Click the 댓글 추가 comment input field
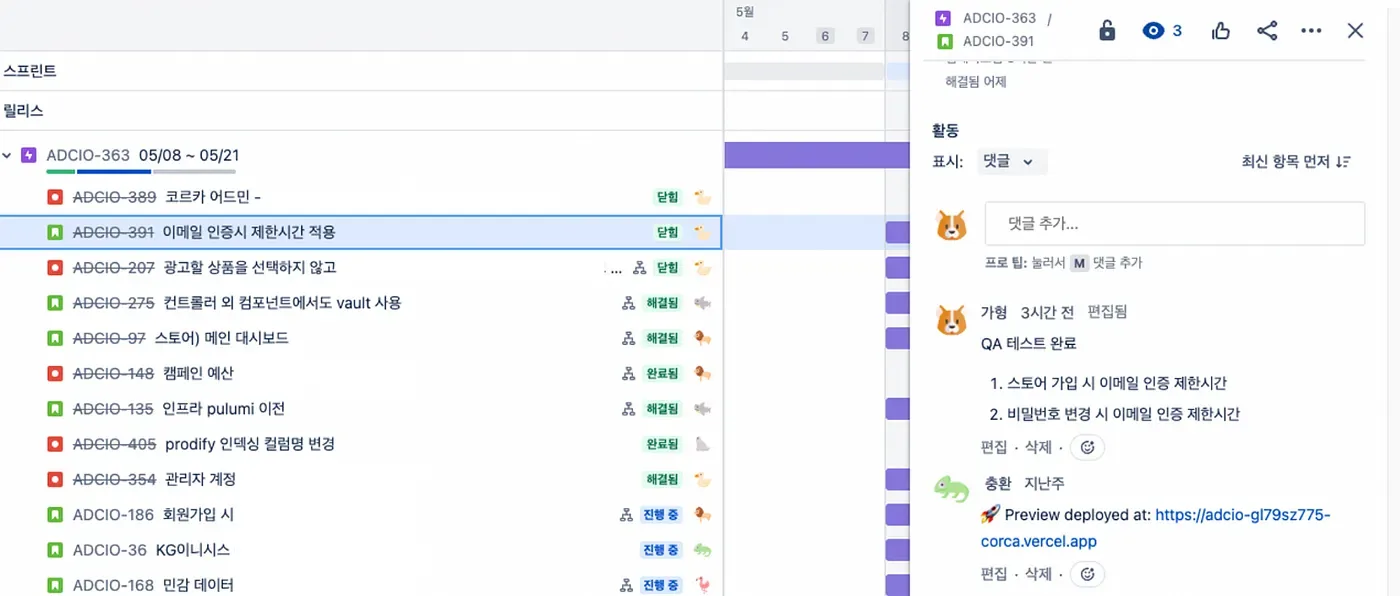Screen dimensions: 1400x596 click(1175, 224)
